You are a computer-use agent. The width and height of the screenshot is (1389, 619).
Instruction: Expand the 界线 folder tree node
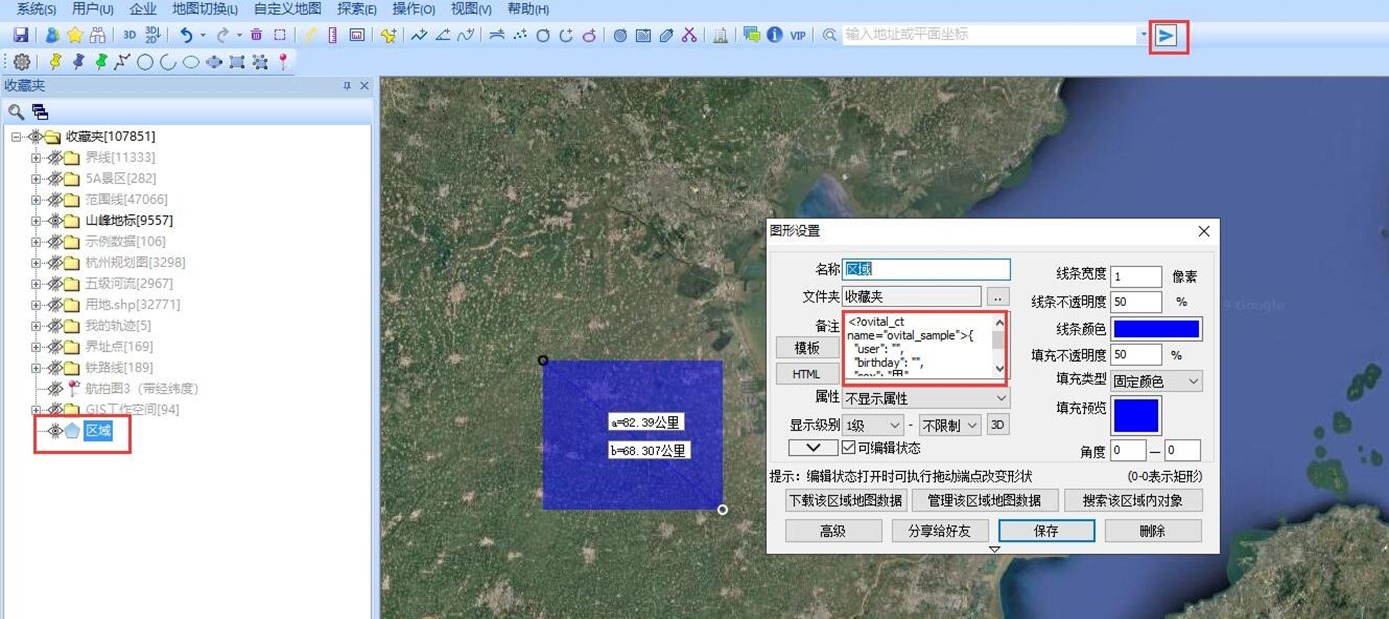click(36, 157)
